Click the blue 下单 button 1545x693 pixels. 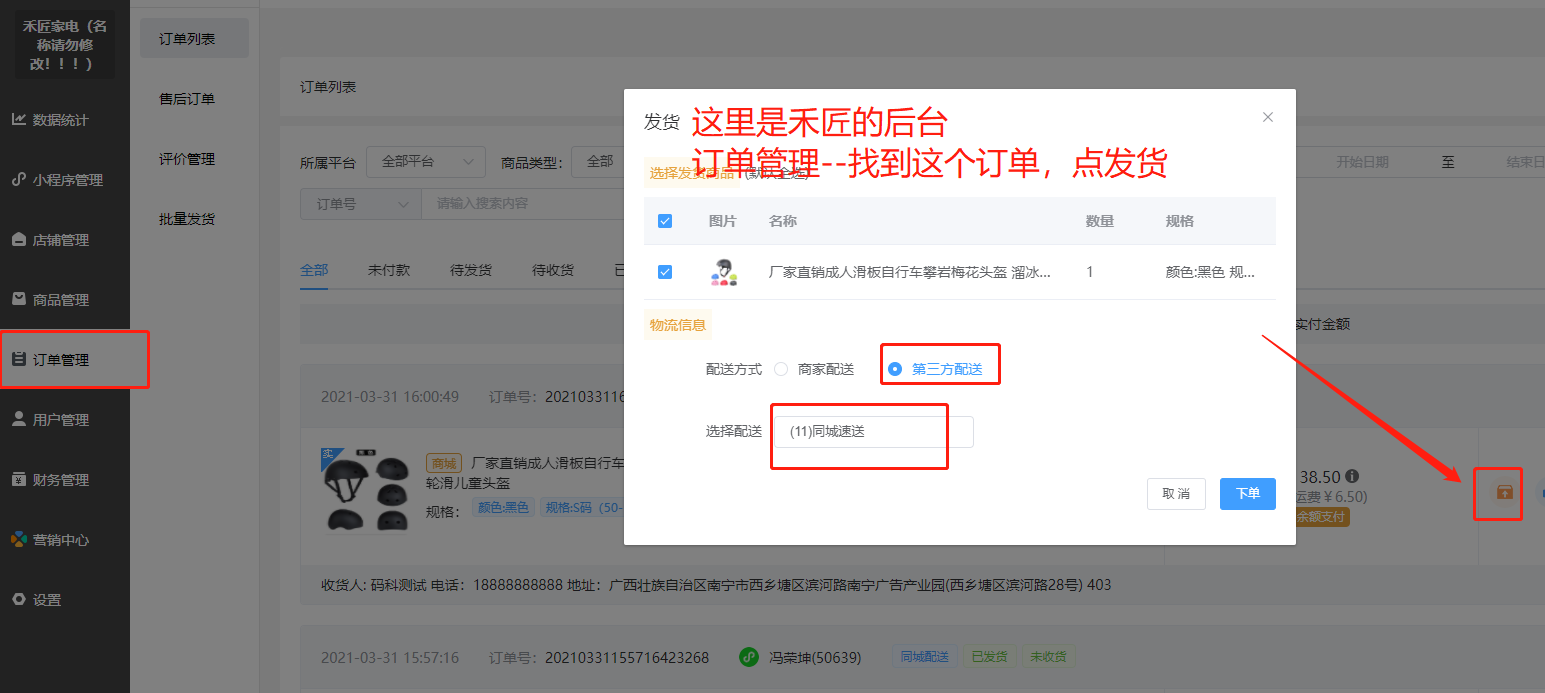1248,494
